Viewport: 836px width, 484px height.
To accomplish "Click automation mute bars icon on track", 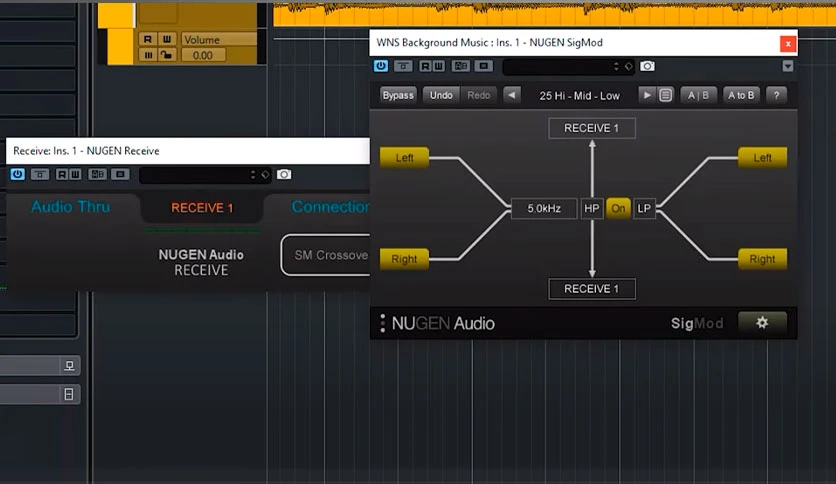I will [x=148, y=55].
